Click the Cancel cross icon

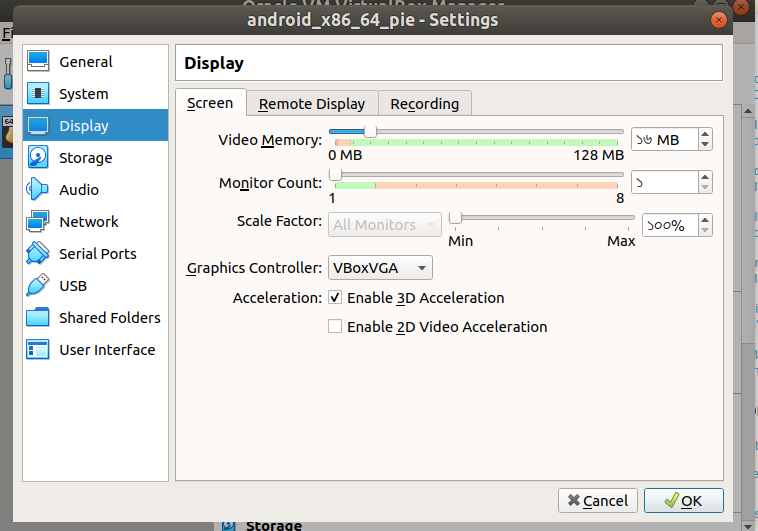[x=574, y=500]
